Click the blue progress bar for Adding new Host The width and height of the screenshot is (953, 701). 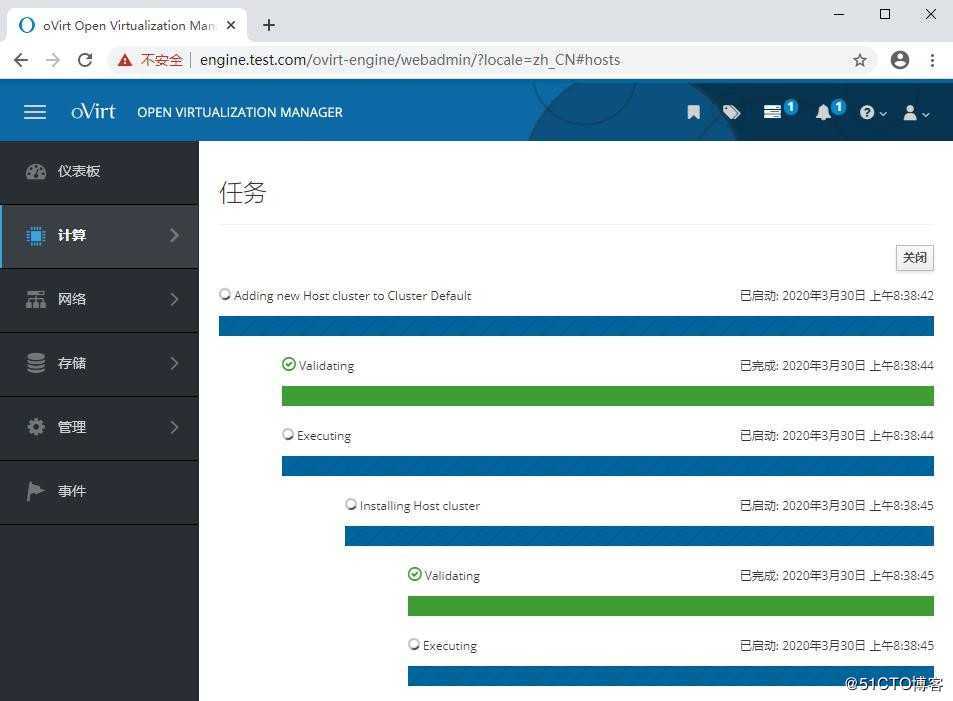pyautogui.click(x=576, y=326)
